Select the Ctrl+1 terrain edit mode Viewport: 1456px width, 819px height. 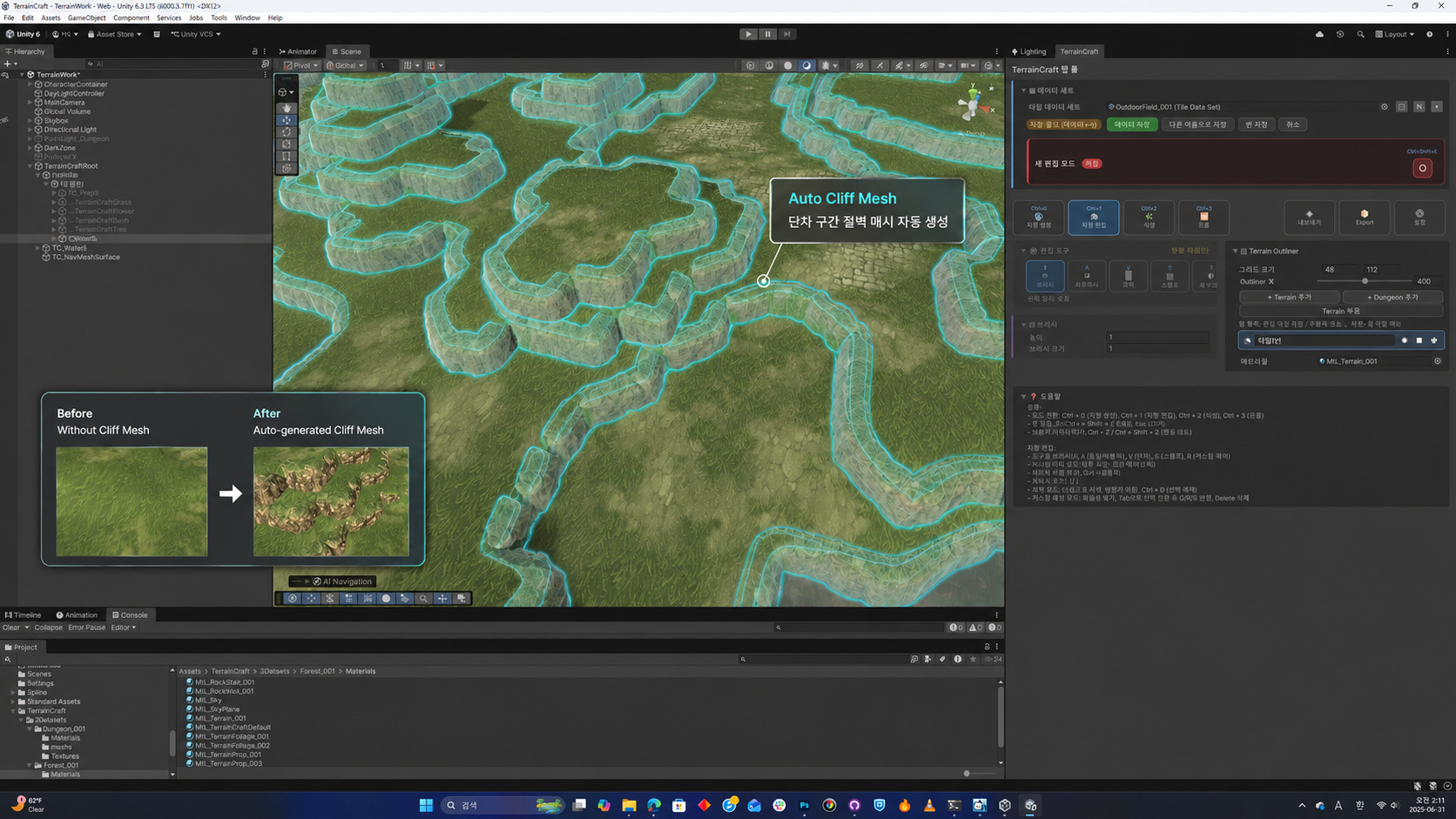[1094, 217]
